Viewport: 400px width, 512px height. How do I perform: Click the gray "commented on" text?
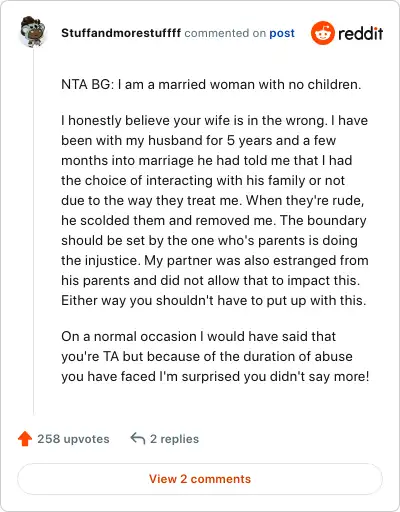(x=225, y=33)
